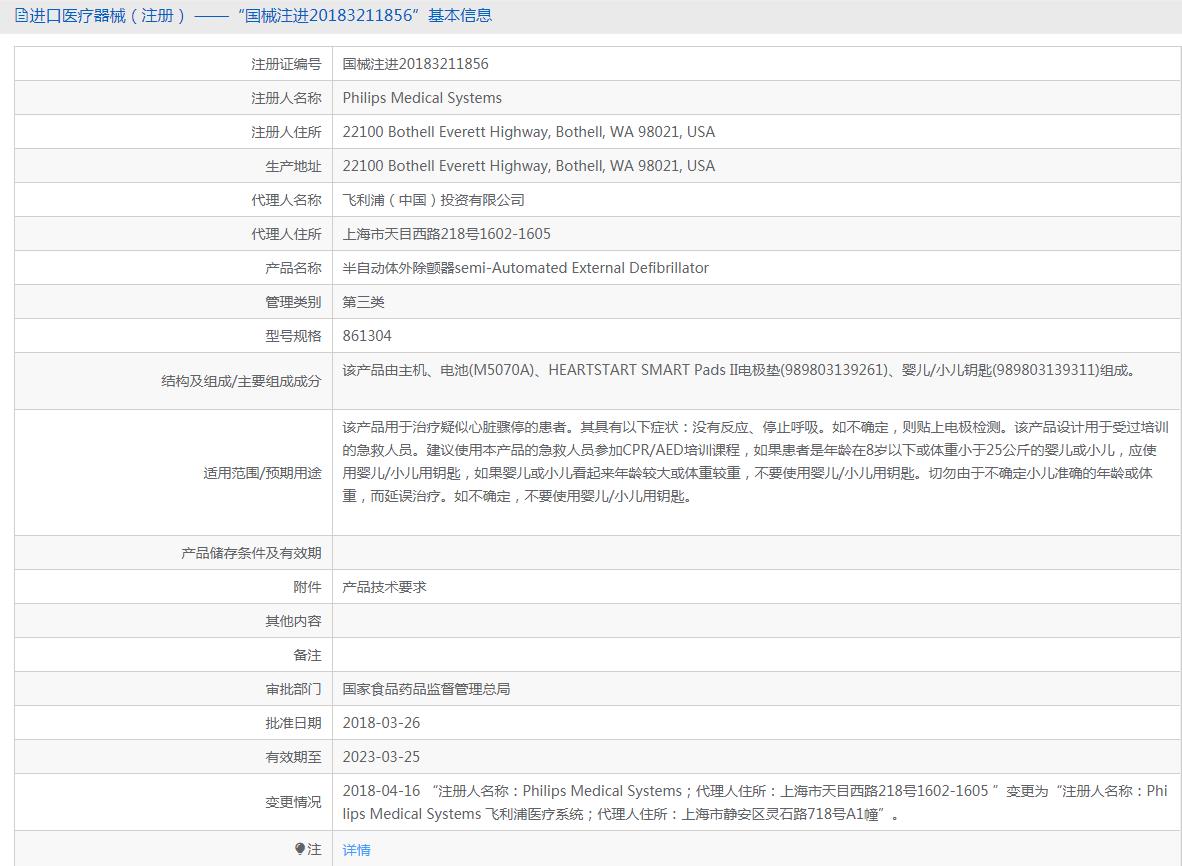Click expiry date 2023-03-25
Viewport: 1182px width, 866px height.
click(x=381, y=757)
